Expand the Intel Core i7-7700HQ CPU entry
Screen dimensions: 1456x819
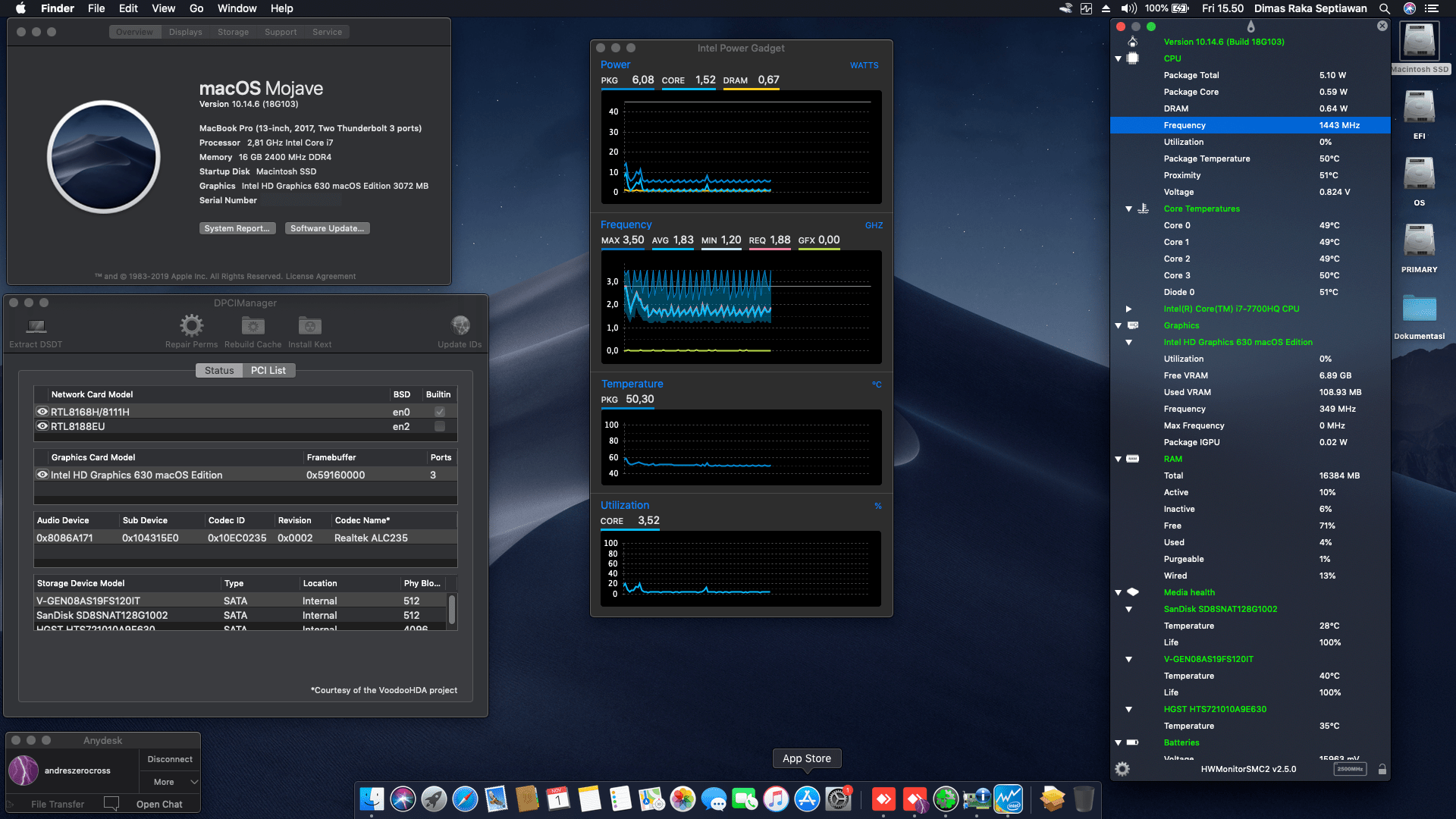click(1129, 309)
